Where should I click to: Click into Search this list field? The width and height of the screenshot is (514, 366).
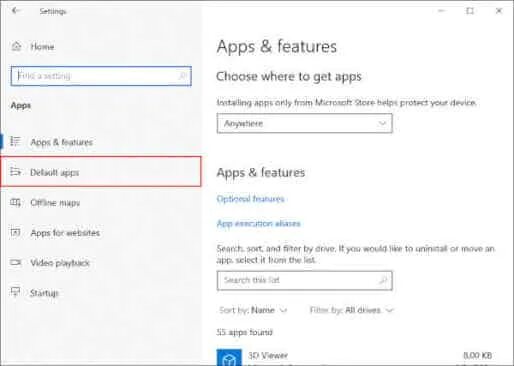pyautogui.click(x=304, y=280)
